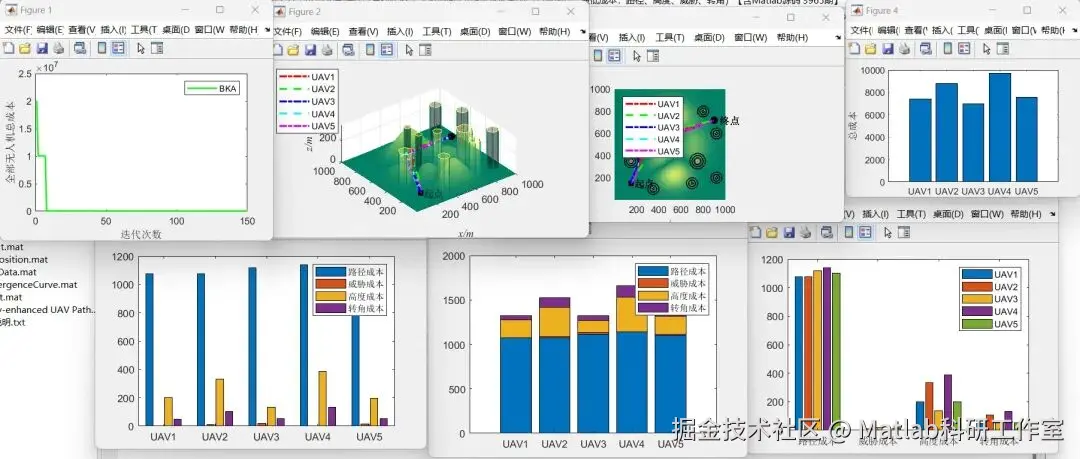The image size is (1080, 459).
Task: Click the green BKA legend line in Figure 1
Action: pos(201,88)
